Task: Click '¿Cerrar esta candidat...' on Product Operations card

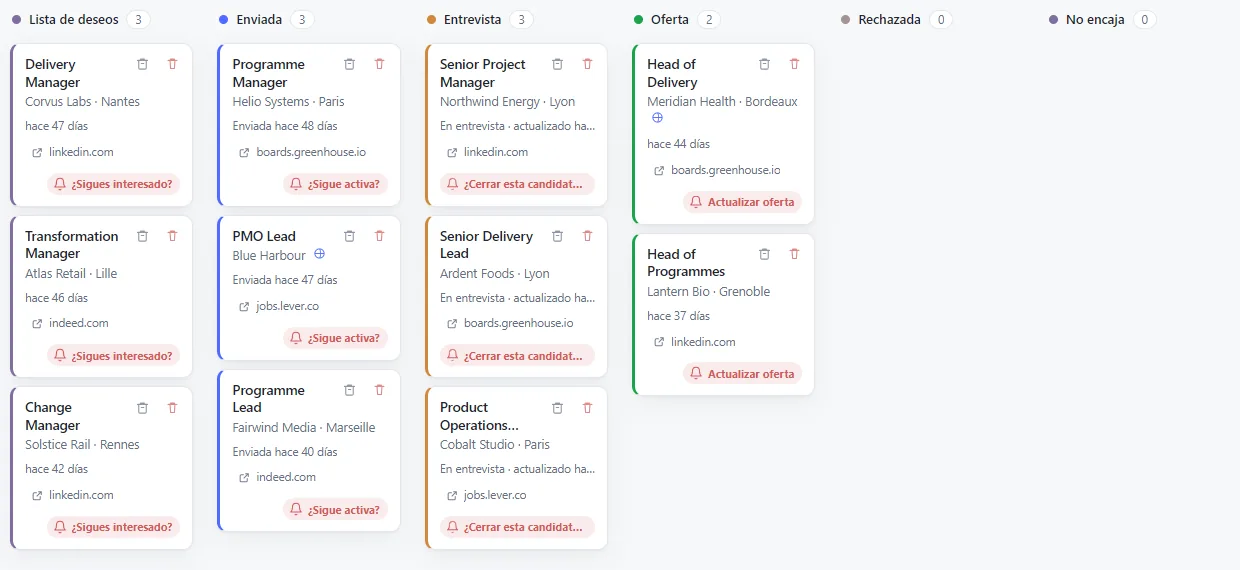Action: point(517,527)
